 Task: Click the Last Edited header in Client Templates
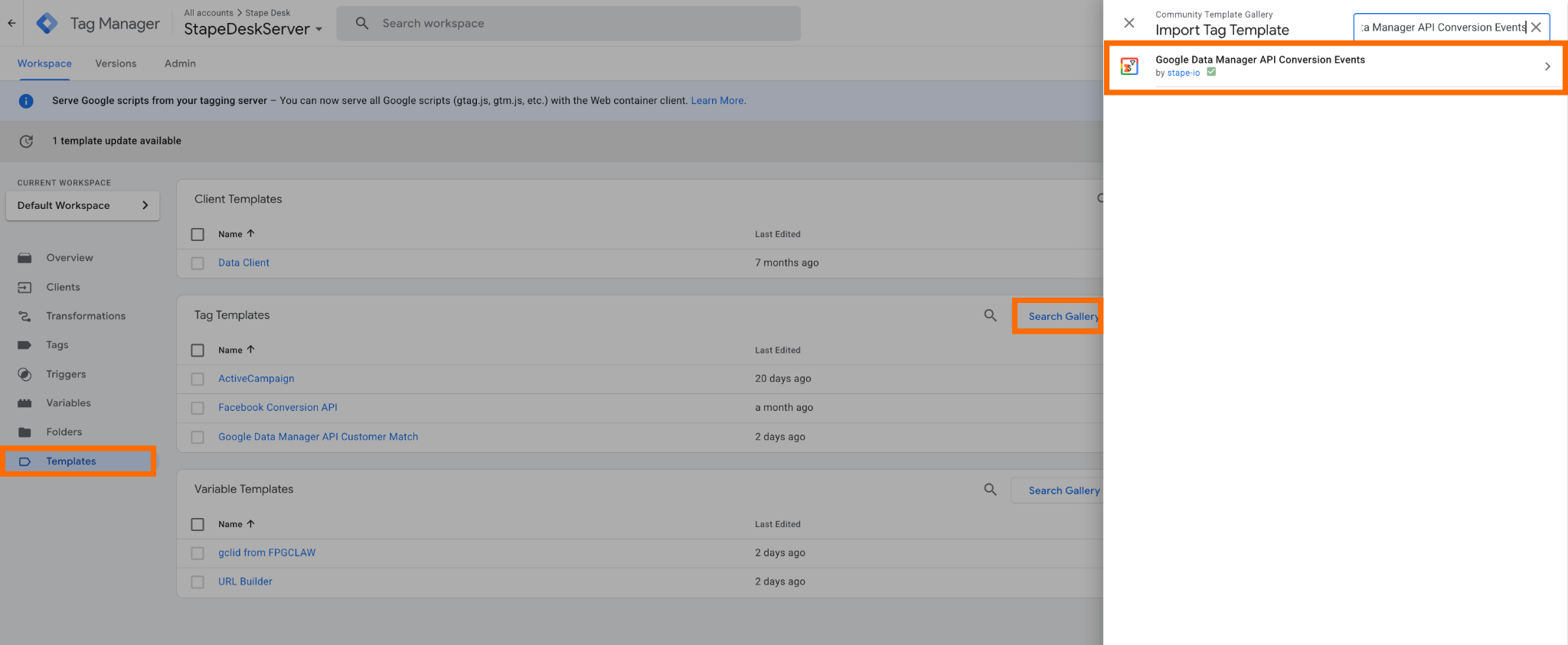[x=777, y=234]
